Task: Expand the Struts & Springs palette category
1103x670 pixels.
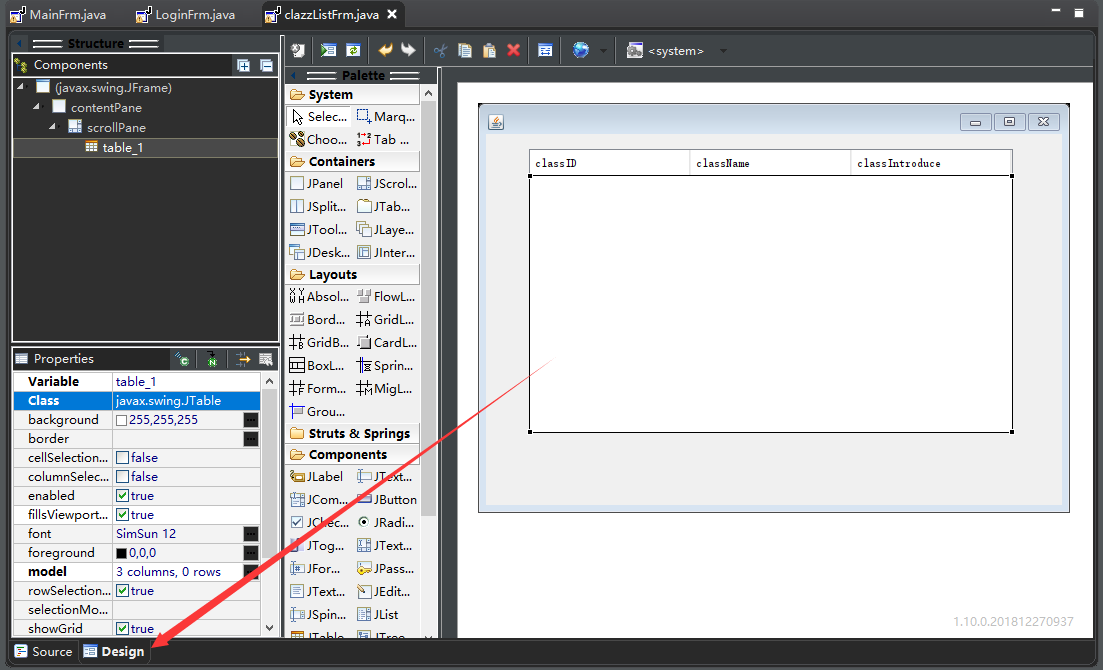Action: pos(352,434)
